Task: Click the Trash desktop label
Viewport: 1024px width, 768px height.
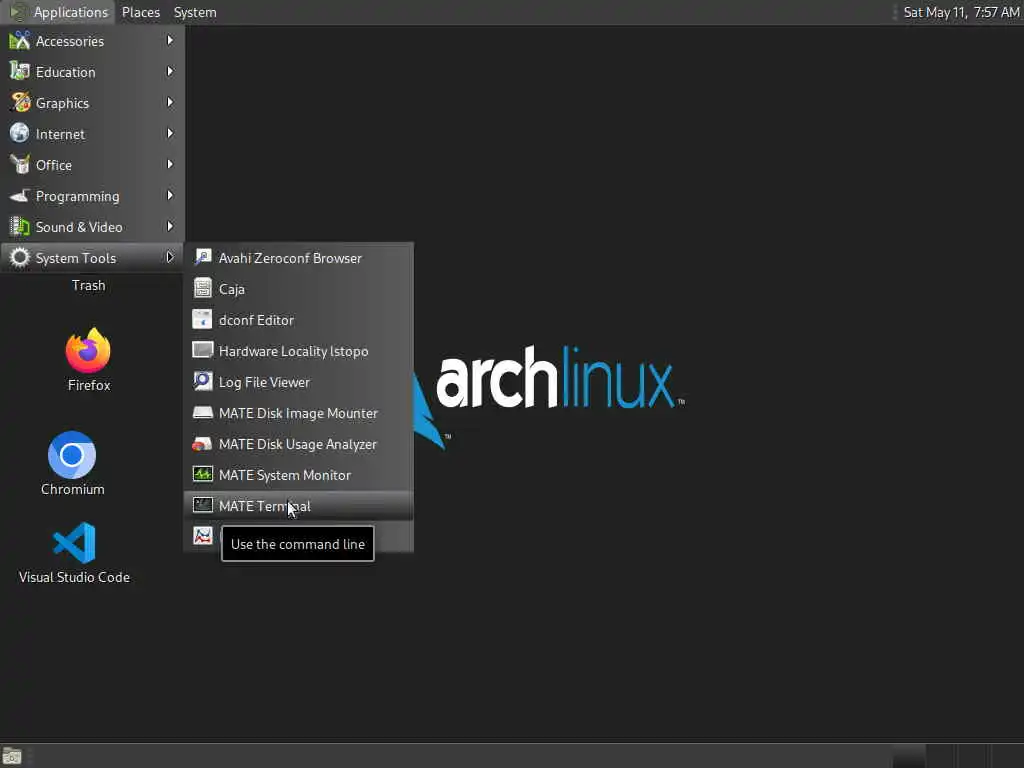Action: 88,285
